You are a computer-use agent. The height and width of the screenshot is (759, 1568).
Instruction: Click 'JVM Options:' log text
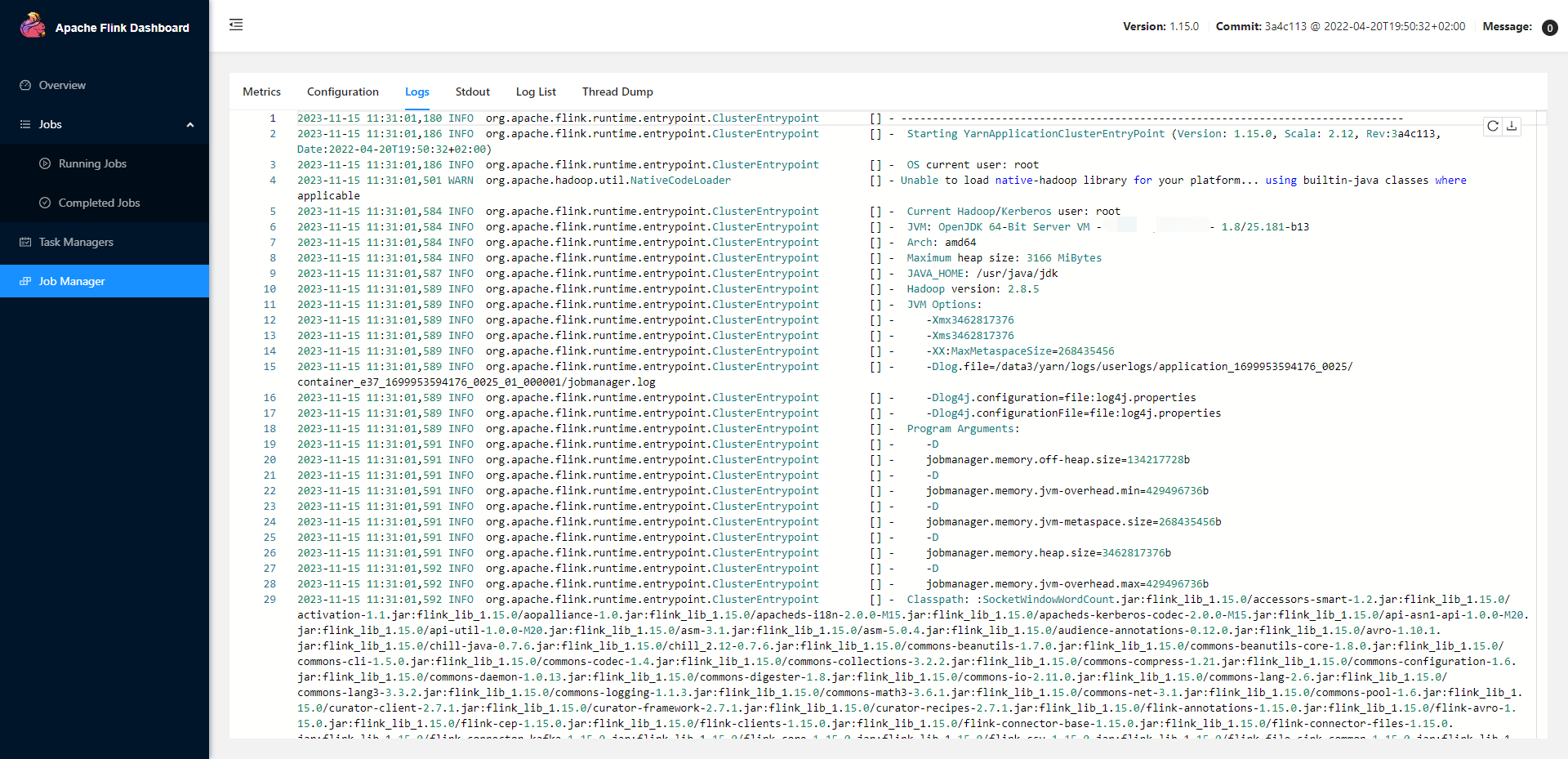click(x=944, y=305)
